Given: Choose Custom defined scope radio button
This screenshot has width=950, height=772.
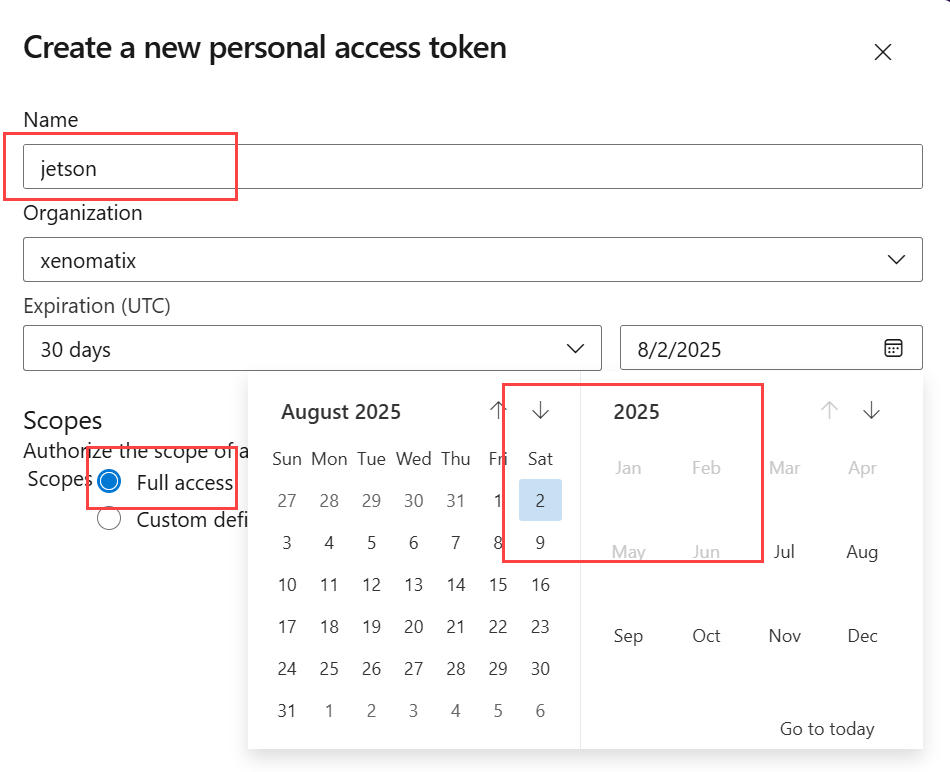Looking at the screenshot, I should pos(109,519).
